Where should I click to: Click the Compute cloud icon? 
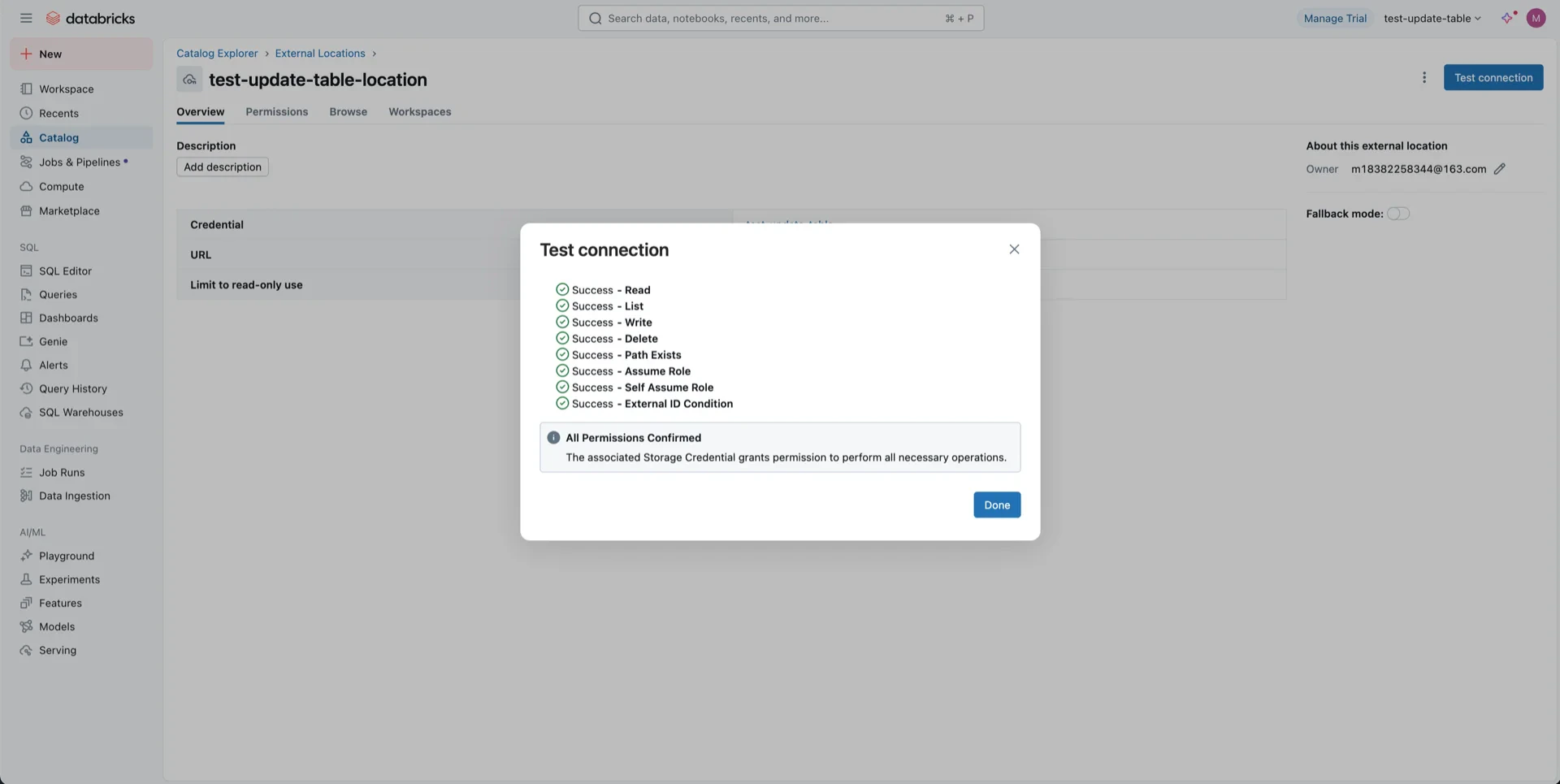[x=26, y=187]
